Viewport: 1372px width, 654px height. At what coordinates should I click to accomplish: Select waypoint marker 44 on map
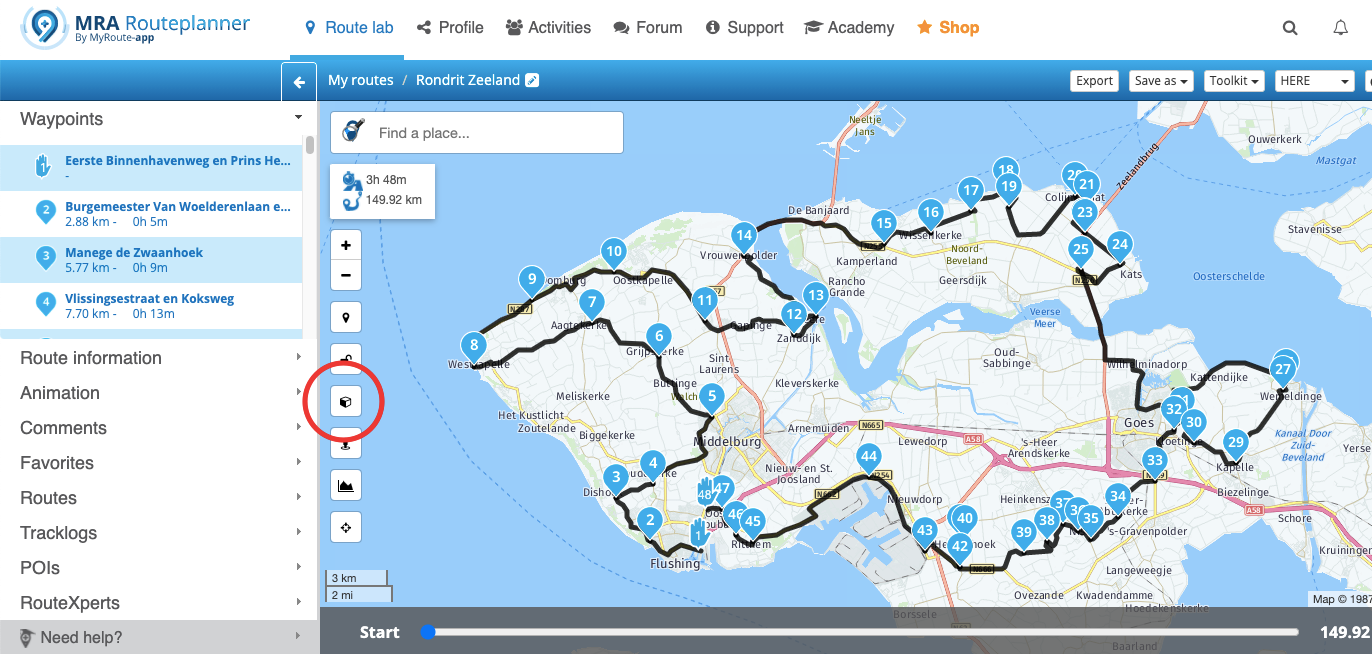click(869, 460)
